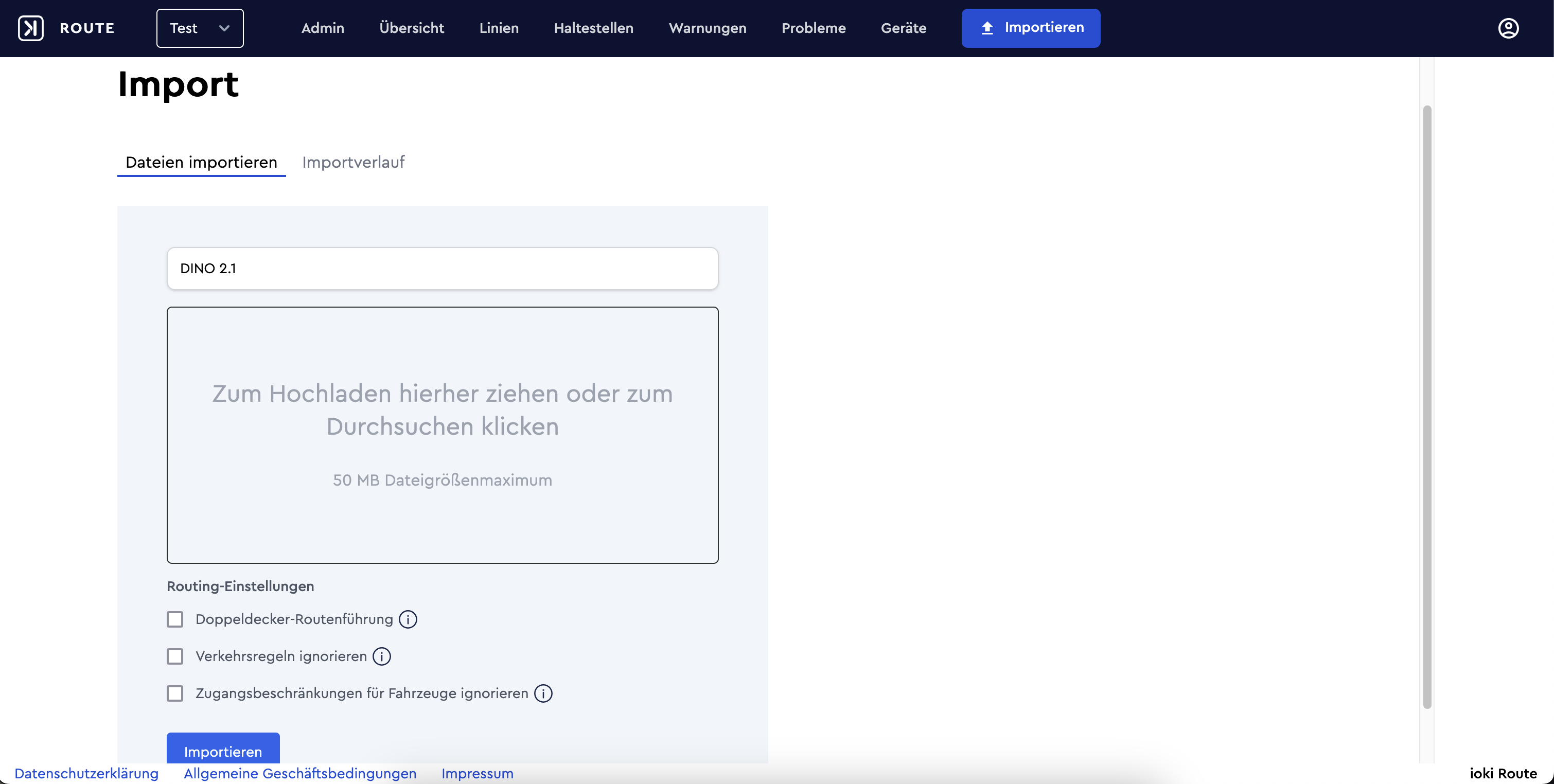Click the upload arrow icon in header

coord(987,28)
